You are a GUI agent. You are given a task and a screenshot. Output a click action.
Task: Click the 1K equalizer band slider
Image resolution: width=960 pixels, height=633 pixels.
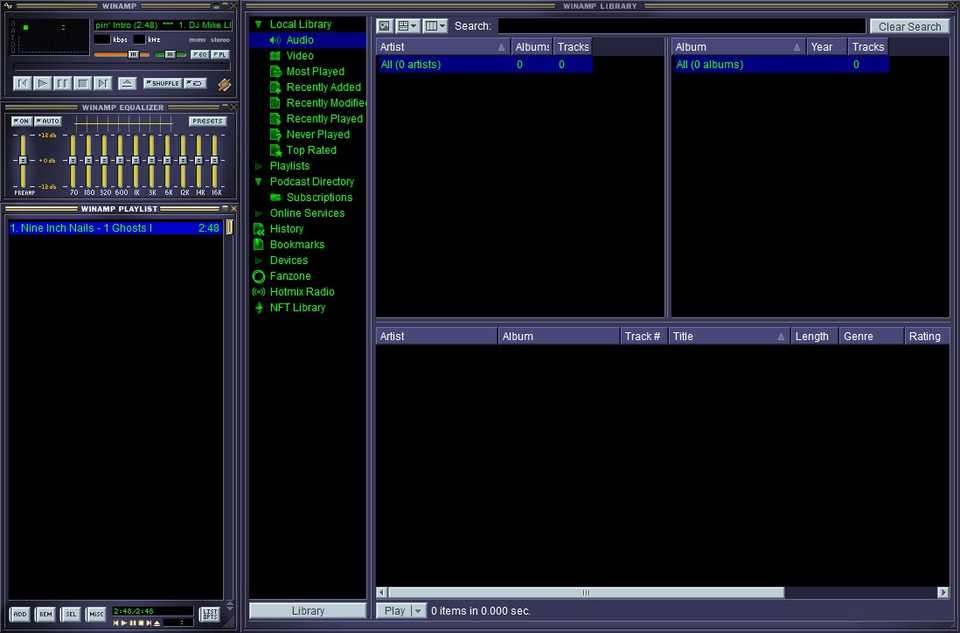point(136,161)
